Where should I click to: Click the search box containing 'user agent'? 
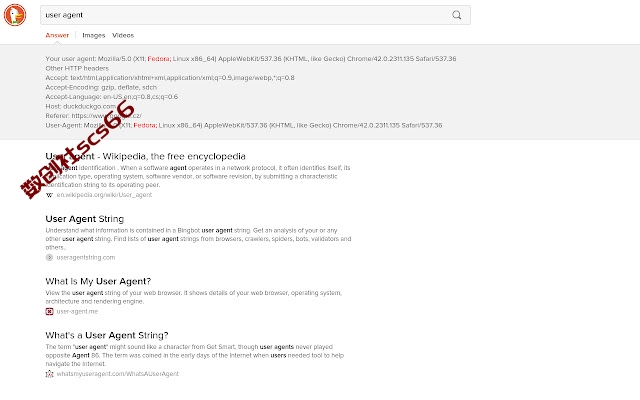click(255, 15)
